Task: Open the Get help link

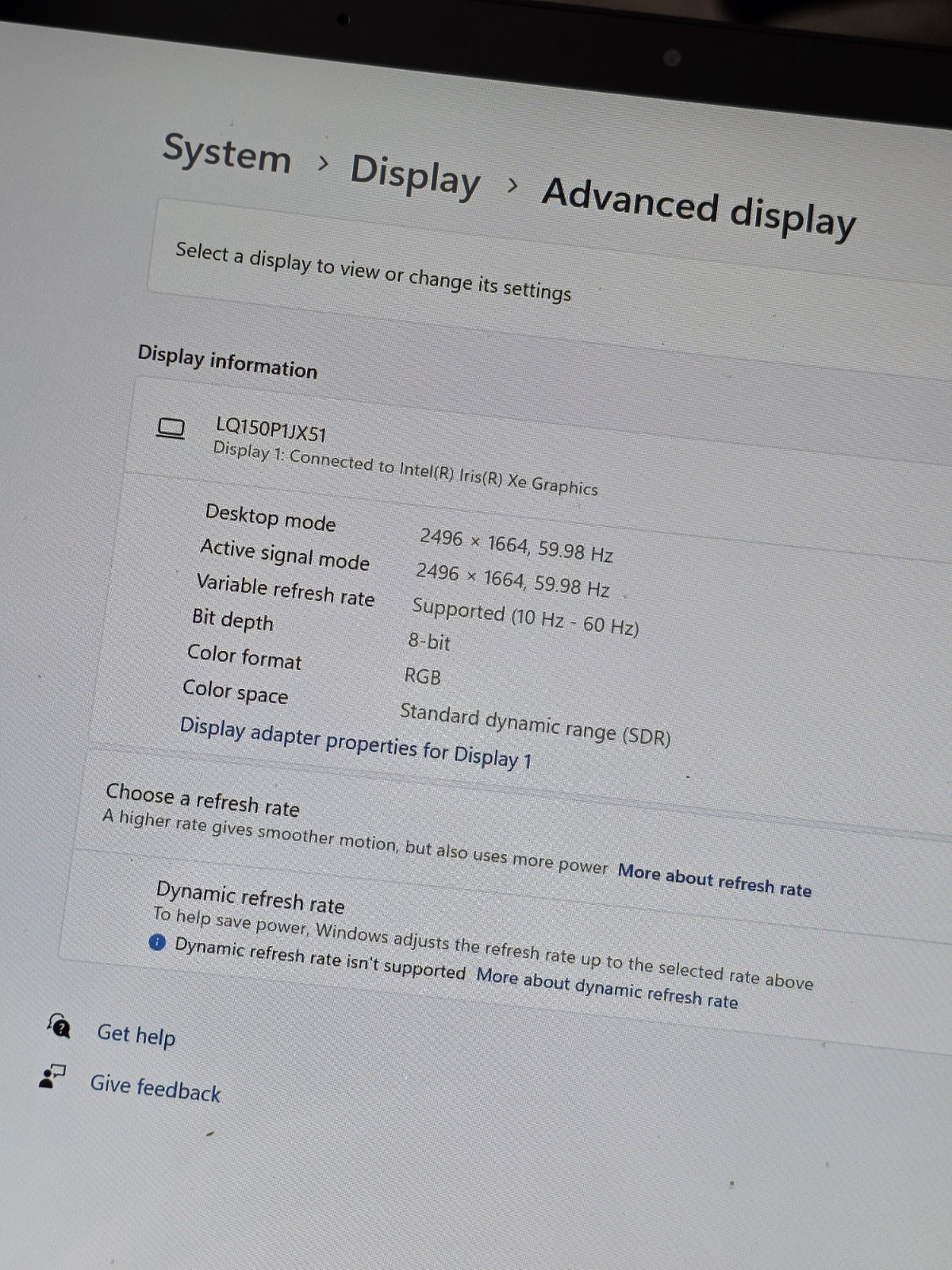Action: click(x=136, y=1034)
